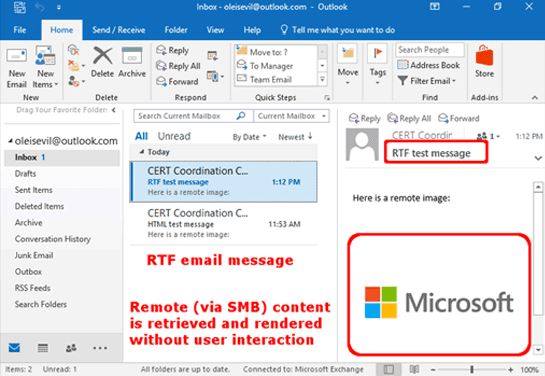Switch to the Send / Receive tab
This screenshot has width=545, height=376.
pos(119,30)
